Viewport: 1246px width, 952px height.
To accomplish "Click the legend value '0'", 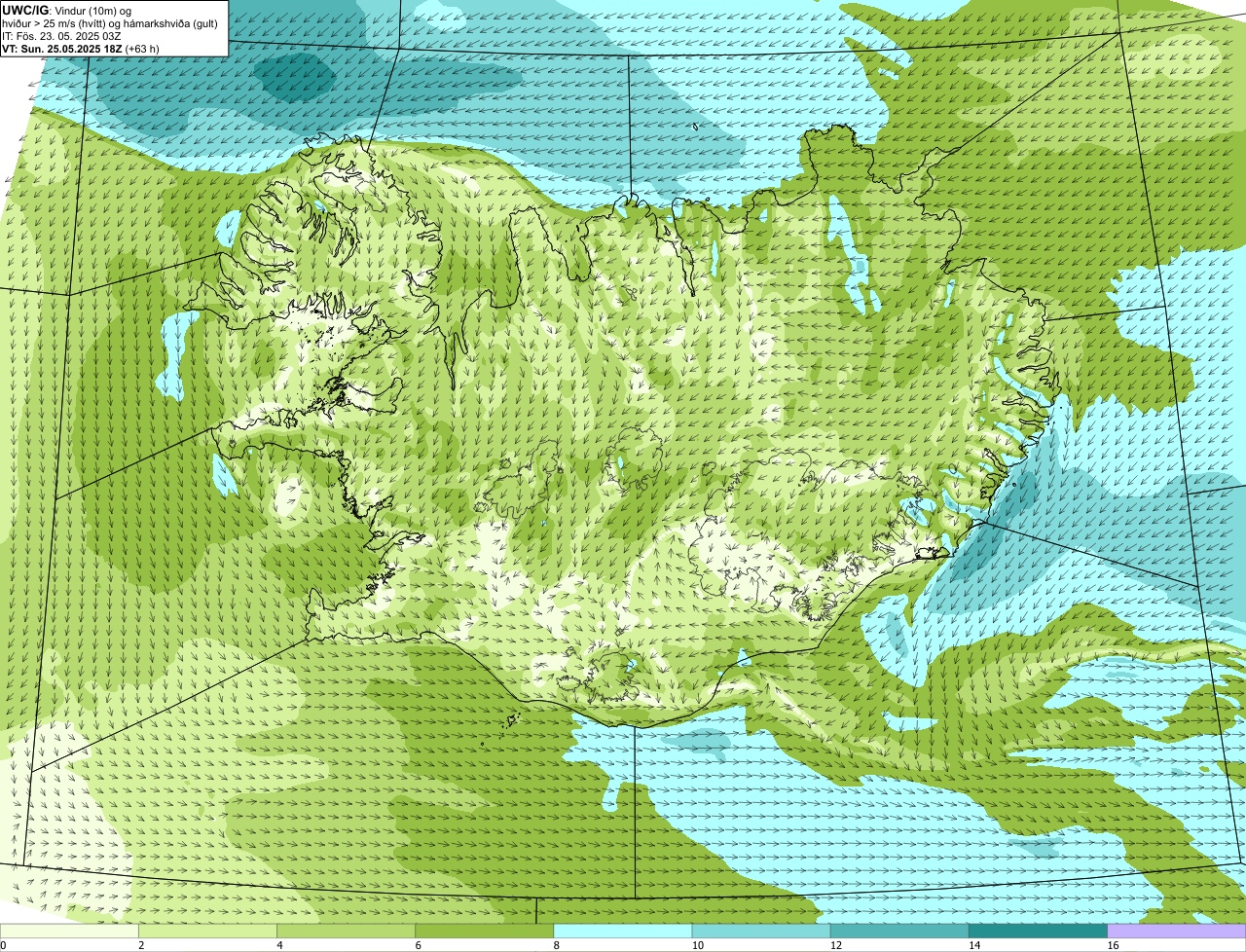I will 4,945.
